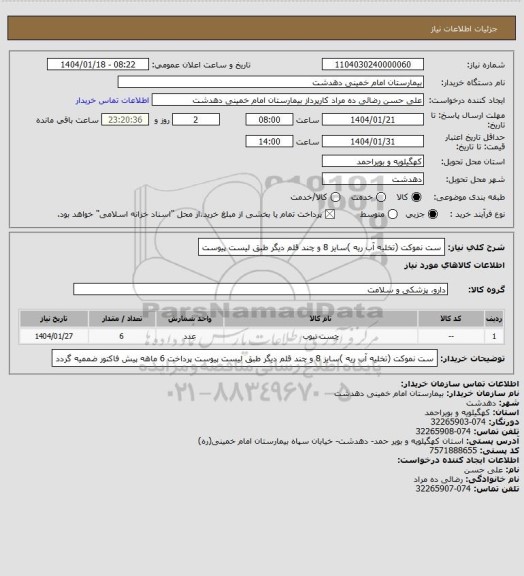Image resolution: width=524 pixels, height=576 pixels.
Task: Click the item code cell showing --
Action: 451,336
